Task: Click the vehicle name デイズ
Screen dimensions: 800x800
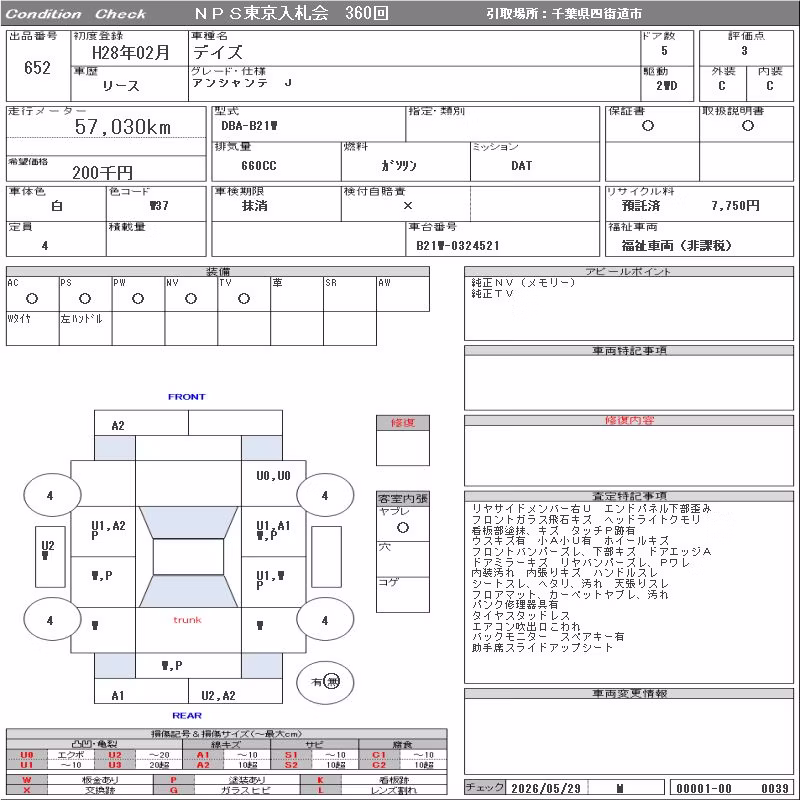Action: tap(218, 52)
